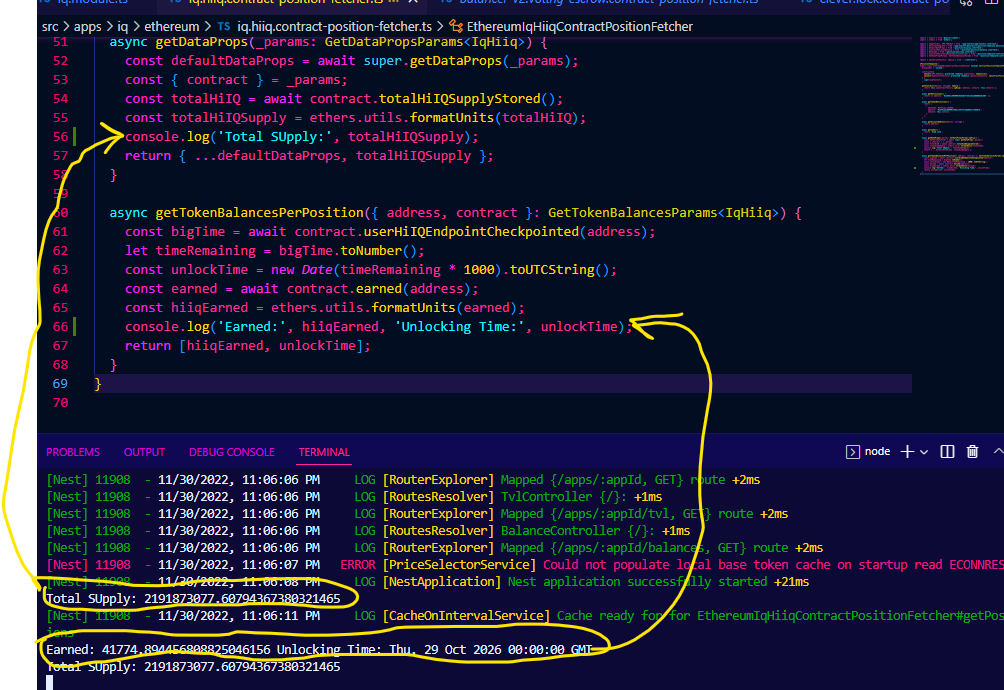Viewport: 1004px width, 690px height.
Task: Switch to the DEBUG CONSOLE tab
Action: (x=231, y=452)
